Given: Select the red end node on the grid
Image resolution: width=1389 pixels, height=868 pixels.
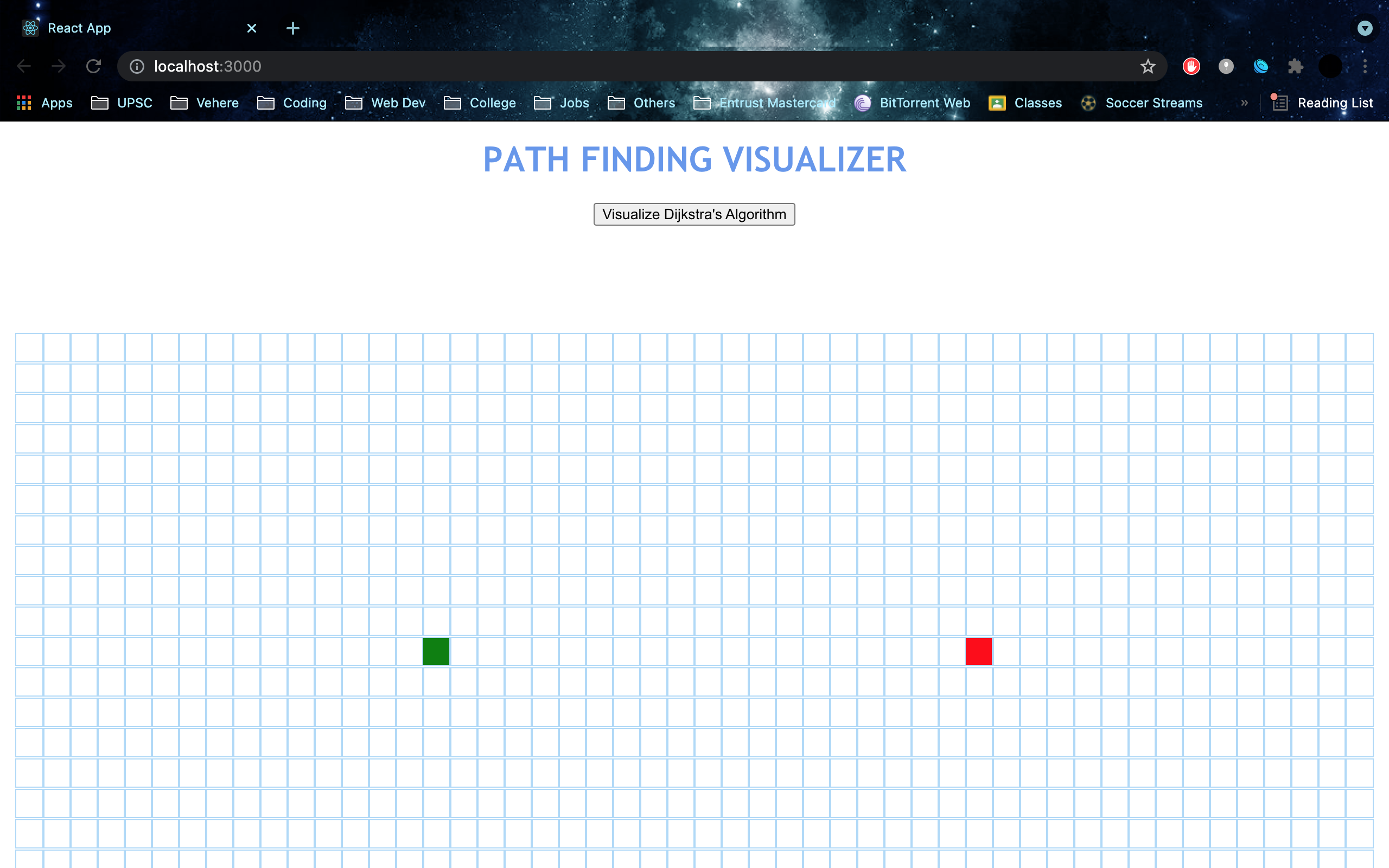Looking at the screenshot, I should [x=978, y=651].
